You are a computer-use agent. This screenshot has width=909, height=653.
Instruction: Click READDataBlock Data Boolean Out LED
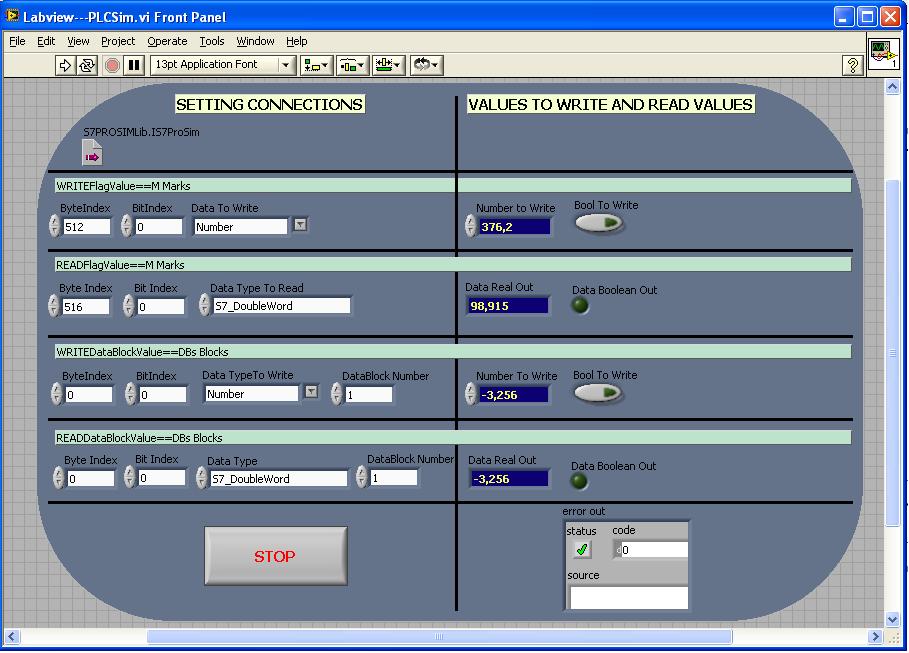(579, 480)
